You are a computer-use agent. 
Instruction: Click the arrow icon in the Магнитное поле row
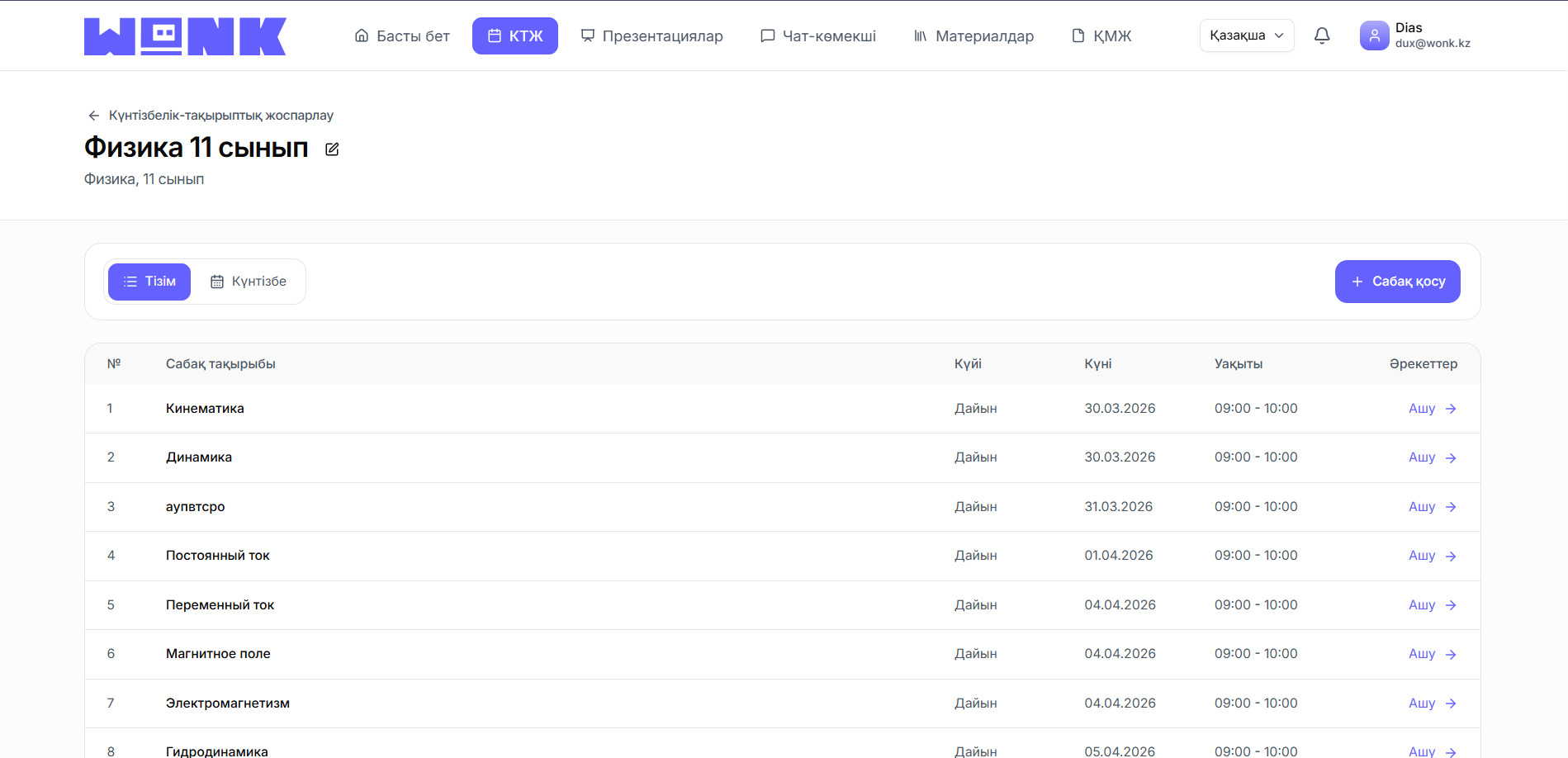point(1451,654)
